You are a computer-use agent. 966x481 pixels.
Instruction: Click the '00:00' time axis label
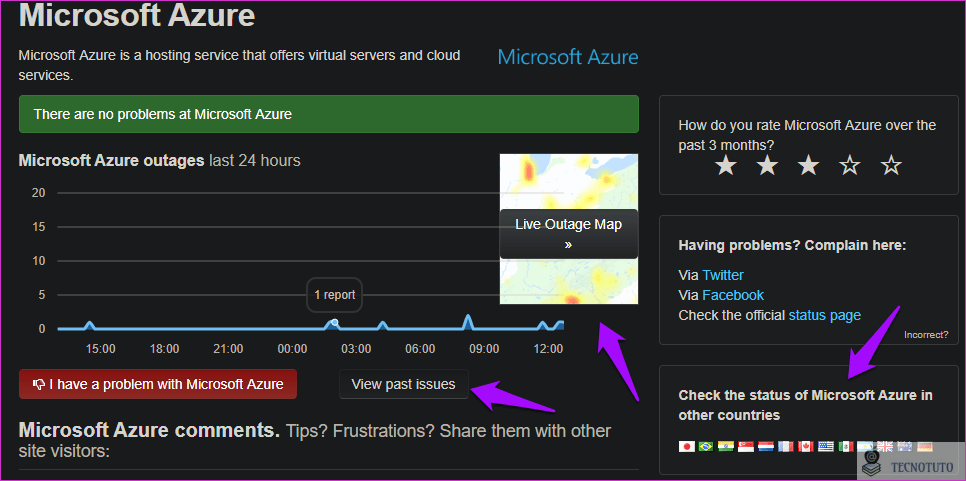[292, 349]
